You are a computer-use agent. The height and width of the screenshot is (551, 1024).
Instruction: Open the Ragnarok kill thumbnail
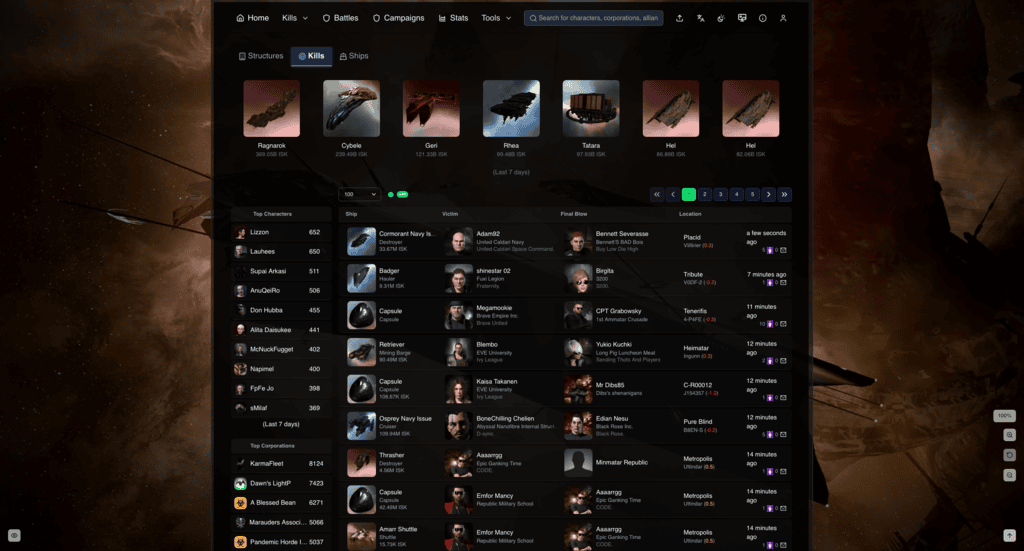click(x=272, y=108)
